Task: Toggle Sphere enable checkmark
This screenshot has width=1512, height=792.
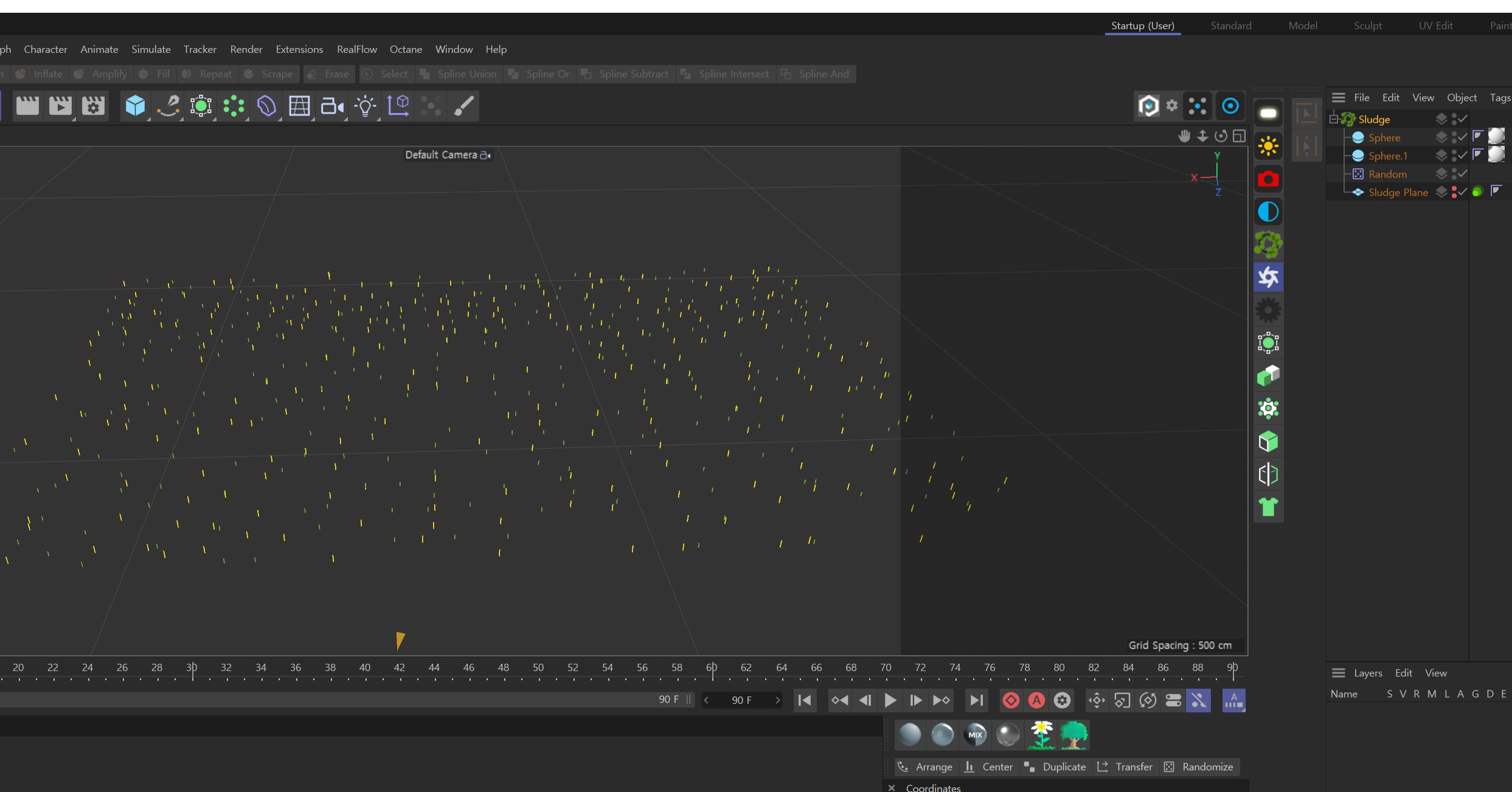Action: (1463, 137)
